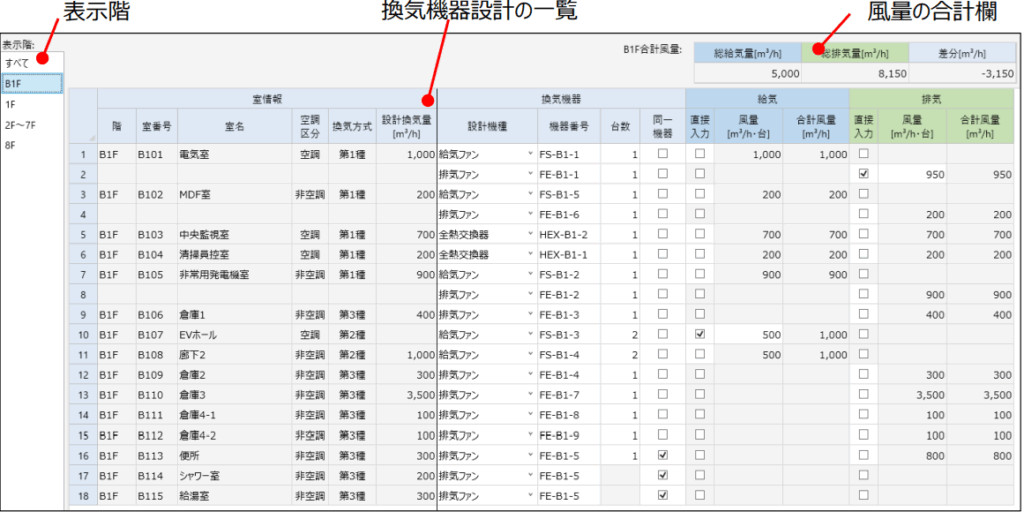Select B1F in the 表示階 floor list

(13, 83)
